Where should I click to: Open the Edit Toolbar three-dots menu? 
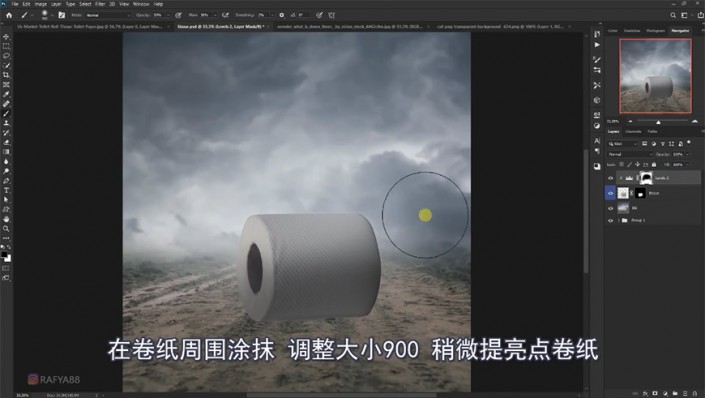click(x=6, y=238)
